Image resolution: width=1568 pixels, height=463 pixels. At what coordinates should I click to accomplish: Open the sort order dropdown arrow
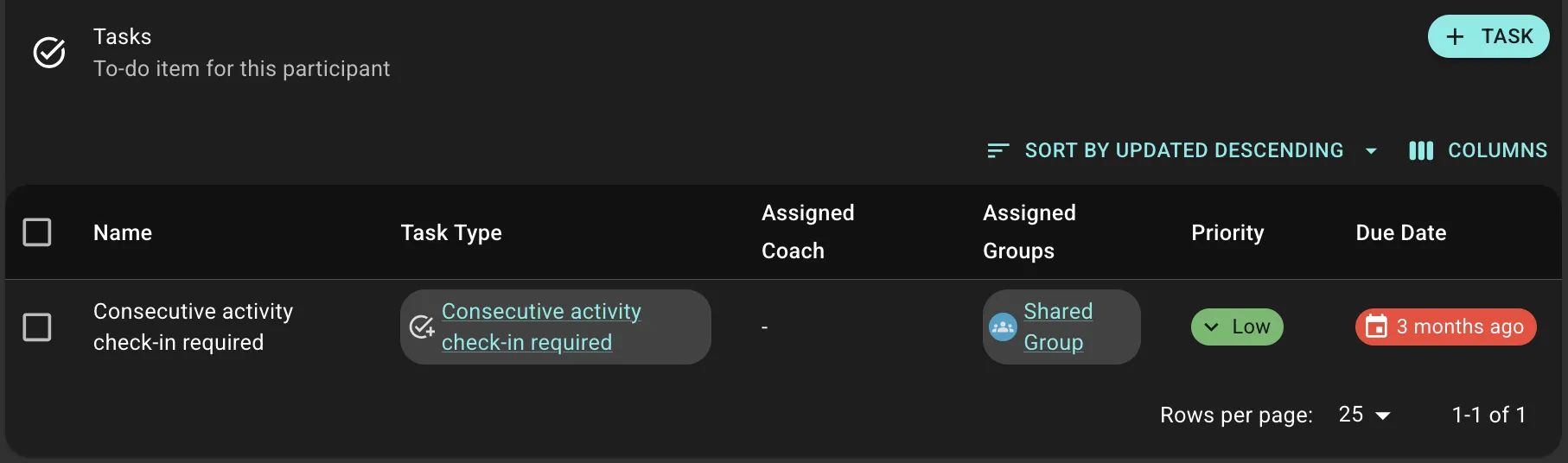pyautogui.click(x=1371, y=150)
